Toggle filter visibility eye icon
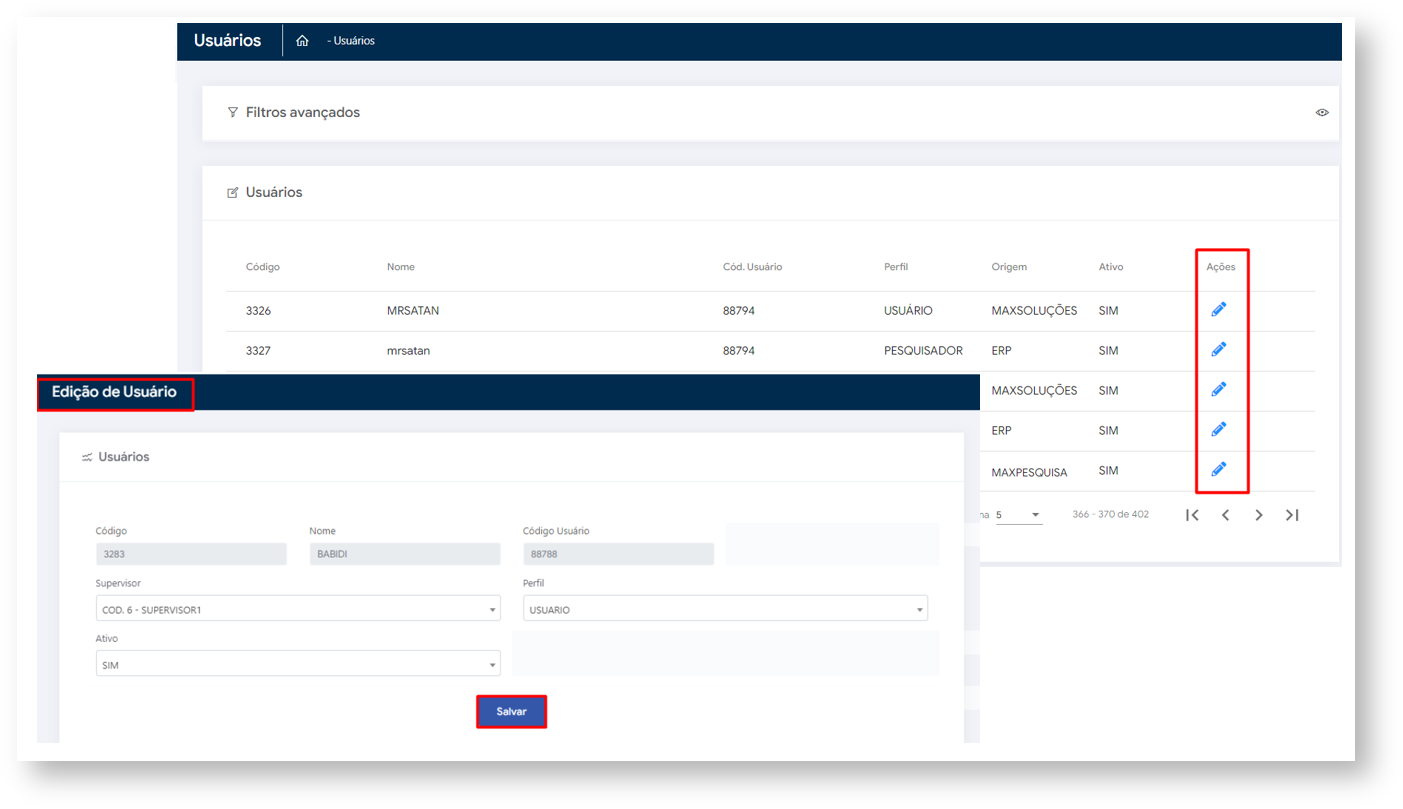 click(x=1322, y=113)
